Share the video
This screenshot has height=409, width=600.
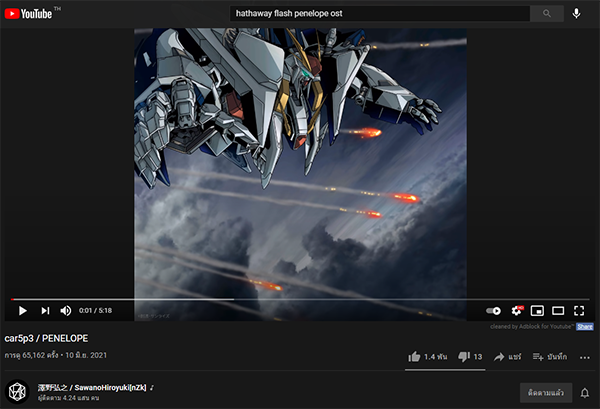508,356
